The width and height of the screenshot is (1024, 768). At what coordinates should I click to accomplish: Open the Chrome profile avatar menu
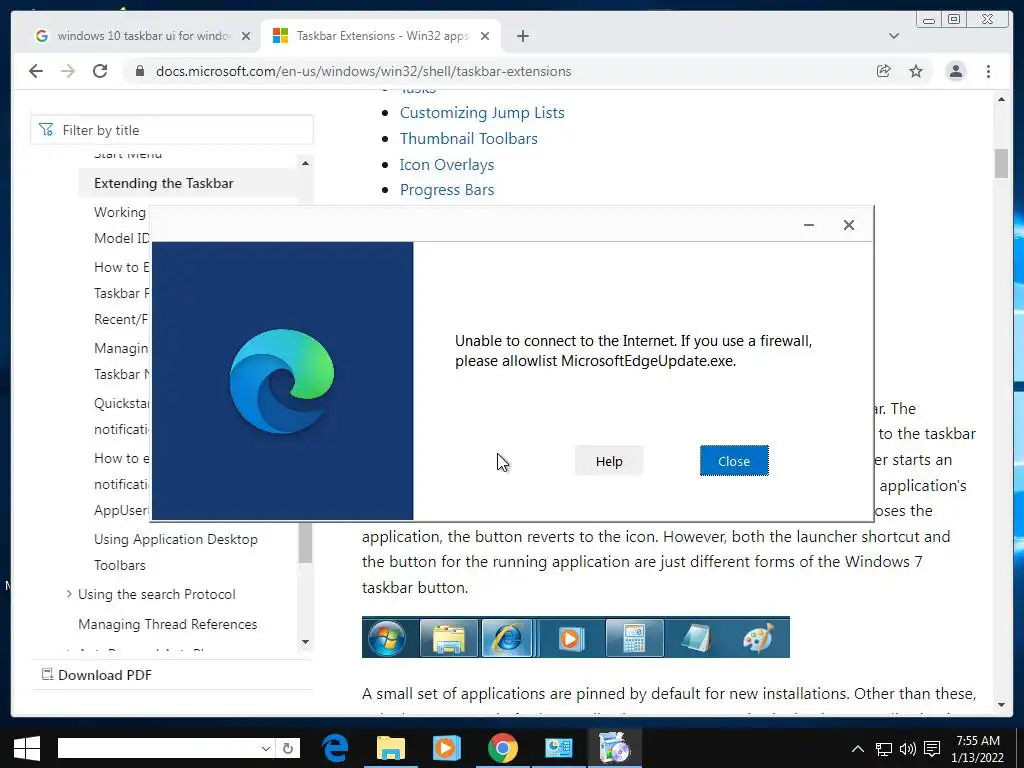tap(955, 71)
